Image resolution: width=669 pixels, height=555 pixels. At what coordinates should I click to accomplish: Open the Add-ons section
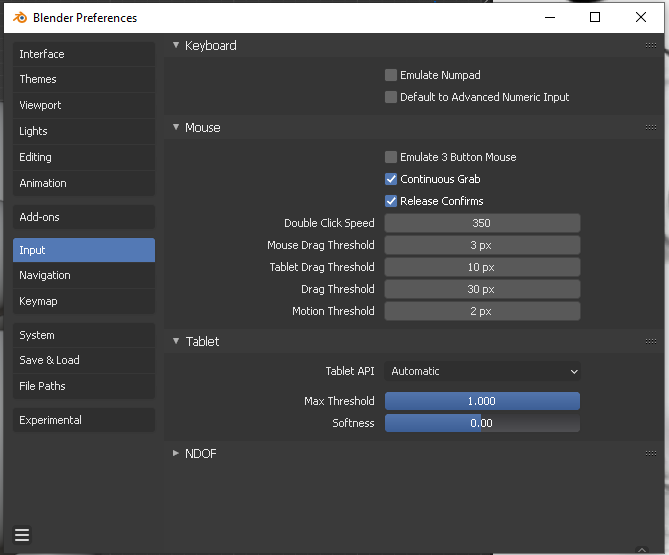[x=84, y=217]
